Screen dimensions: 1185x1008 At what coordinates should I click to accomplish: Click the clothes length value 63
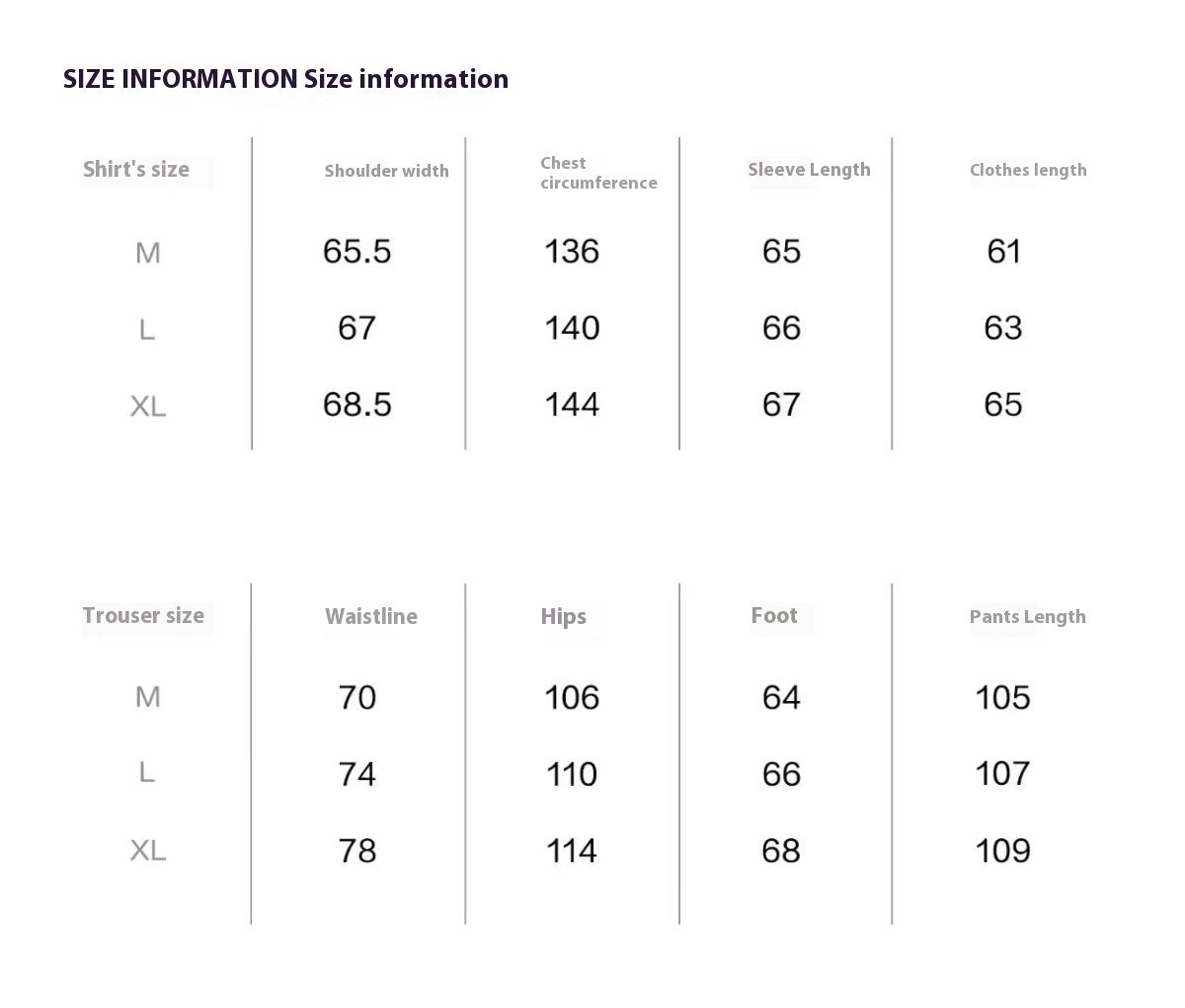tap(1002, 328)
